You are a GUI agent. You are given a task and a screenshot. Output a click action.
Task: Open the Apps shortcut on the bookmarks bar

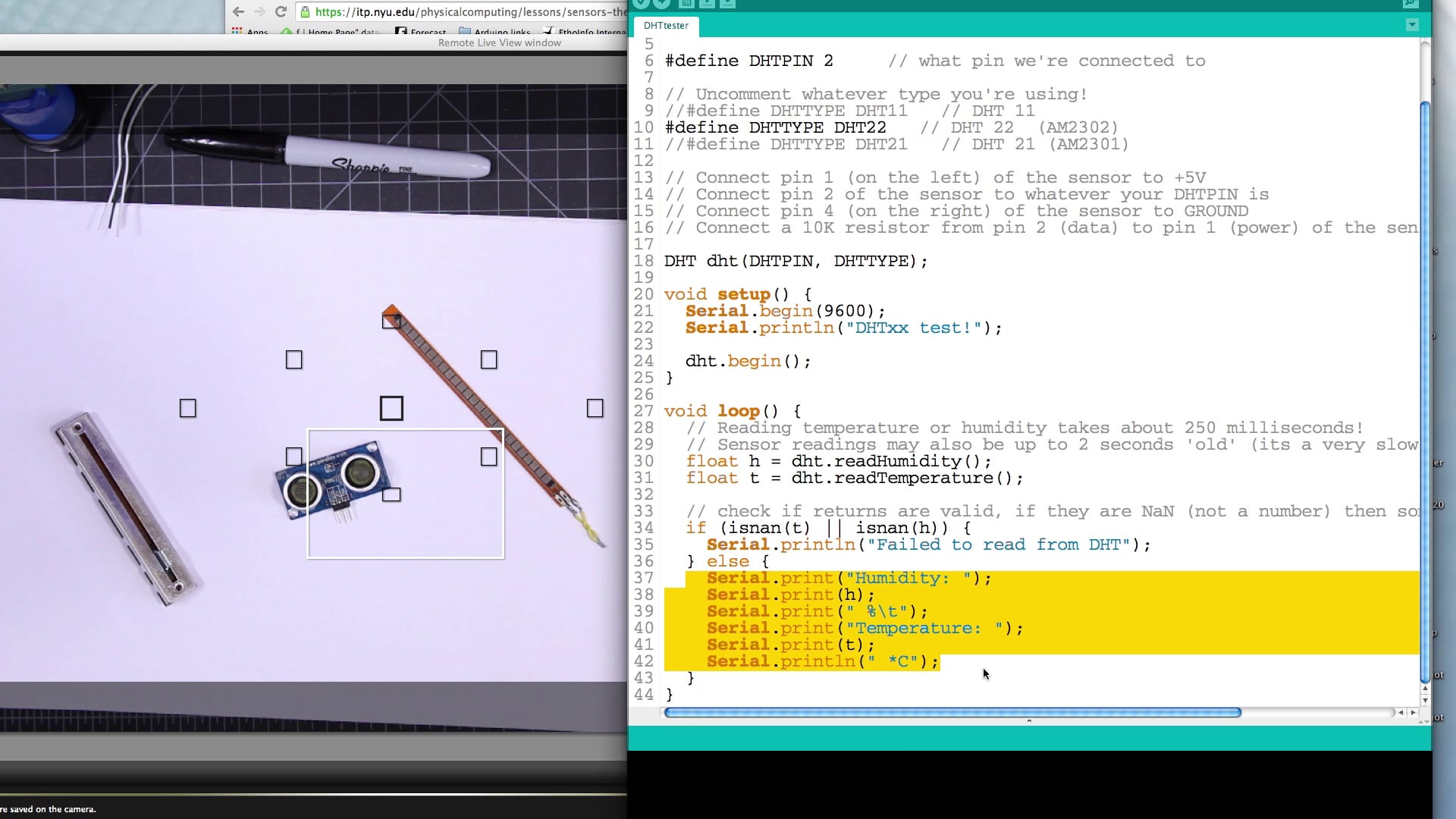click(x=250, y=31)
